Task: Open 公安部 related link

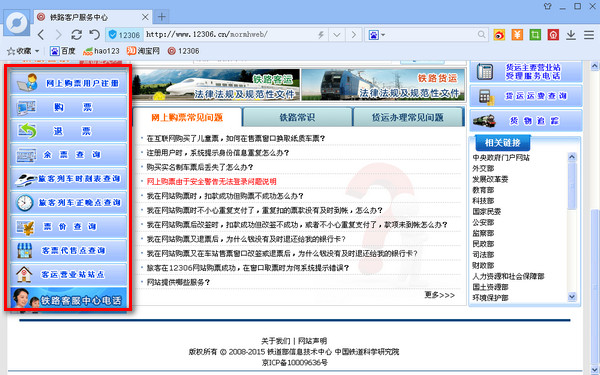Action: click(x=483, y=222)
